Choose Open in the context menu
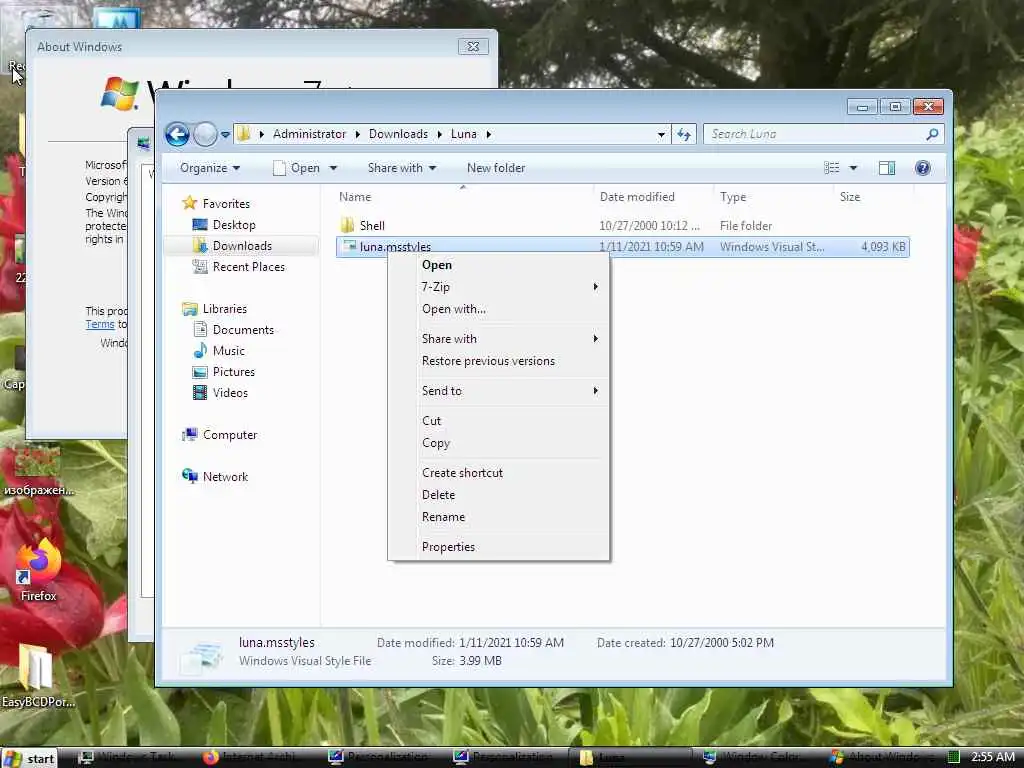The height and width of the screenshot is (768, 1024). (499, 265)
